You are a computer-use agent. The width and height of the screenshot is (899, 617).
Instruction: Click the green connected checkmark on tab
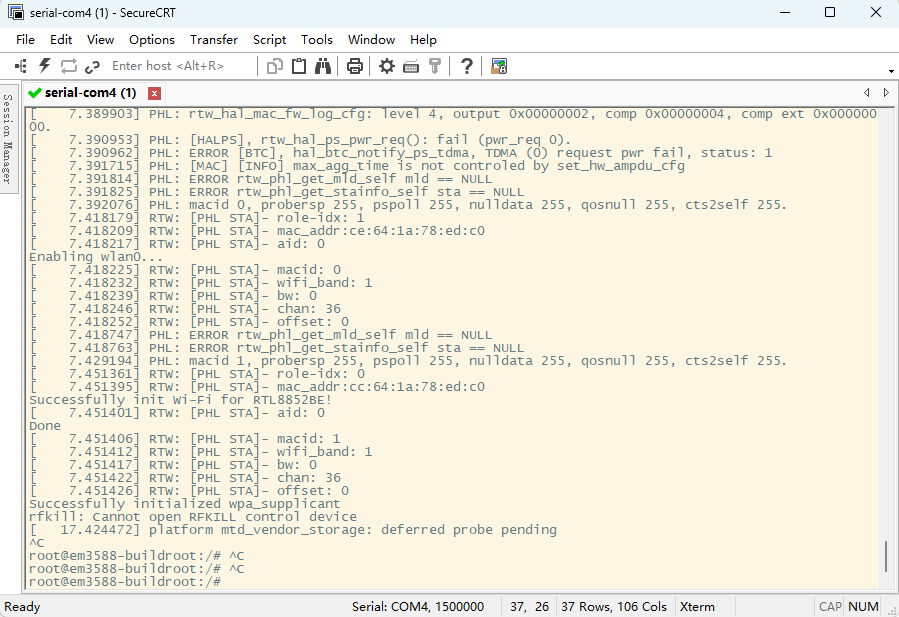(x=34, y=93)
